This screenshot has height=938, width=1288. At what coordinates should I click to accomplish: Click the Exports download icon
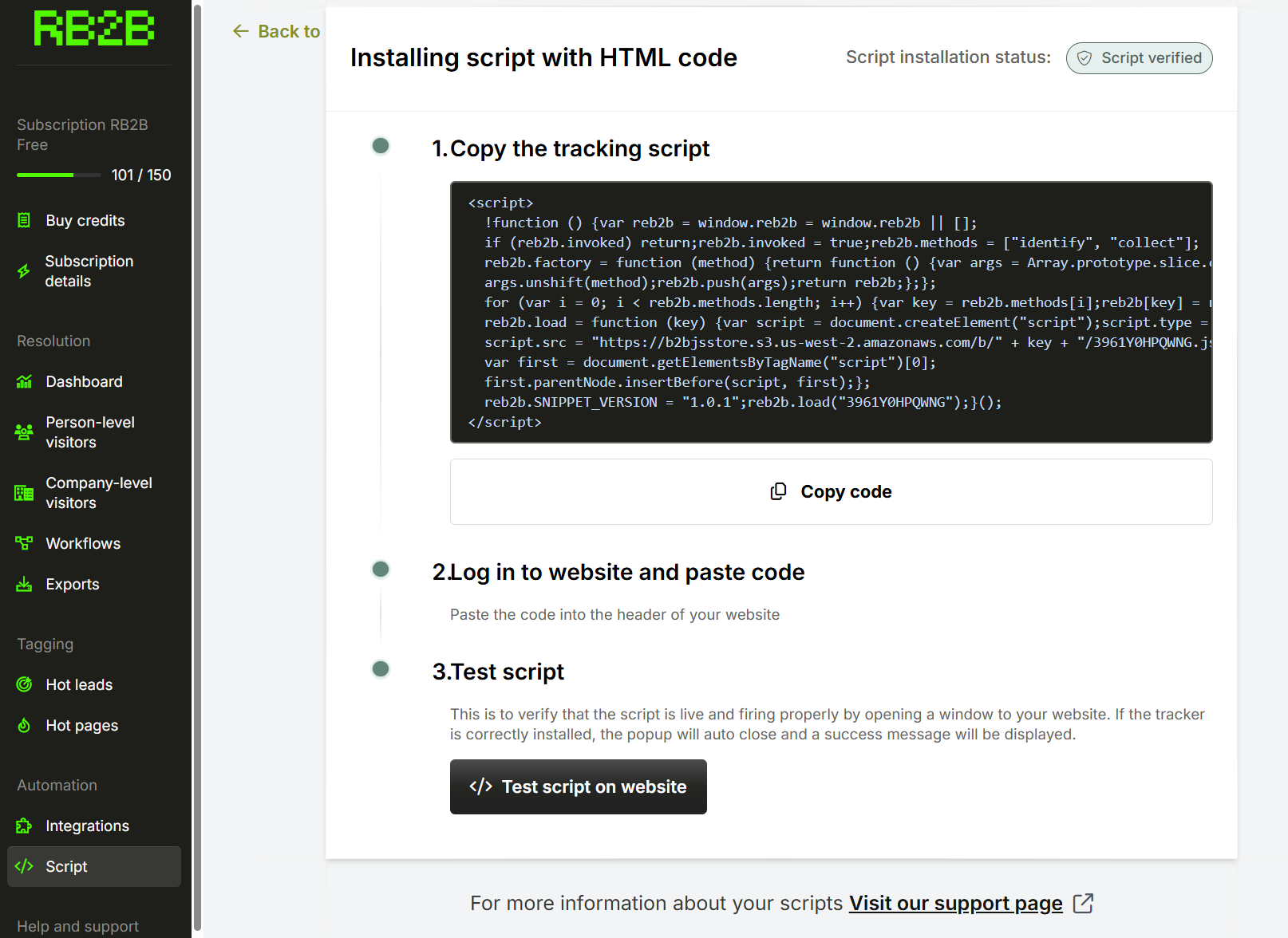tap(24, 584)
